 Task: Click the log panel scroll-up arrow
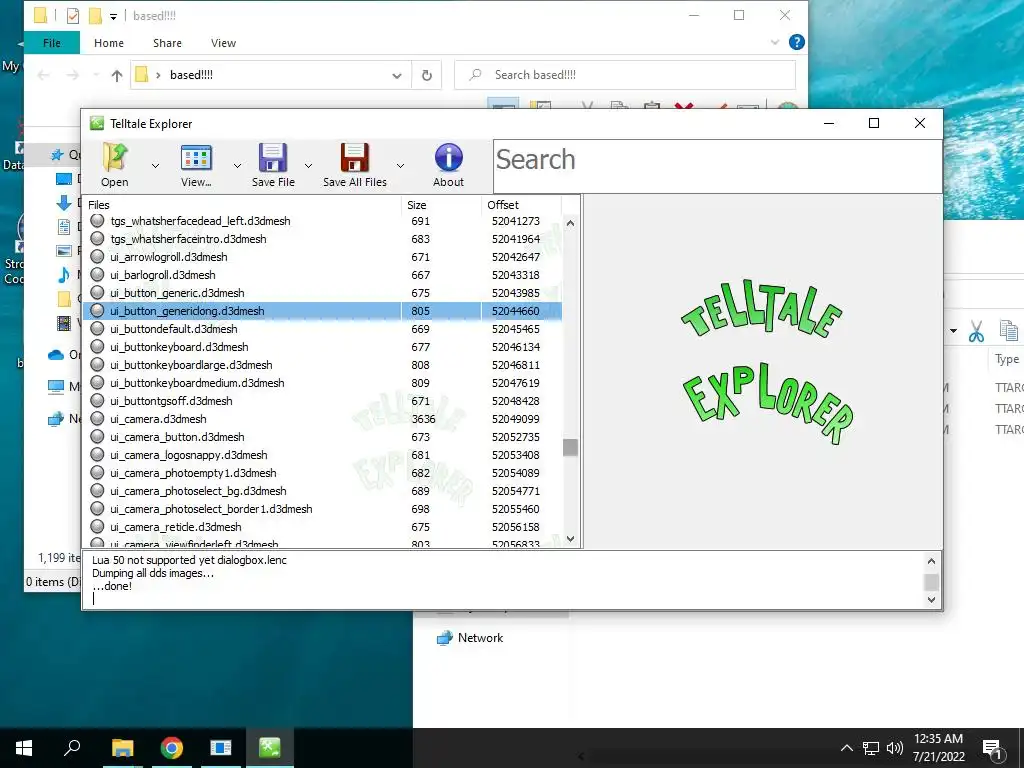pyautogui.click(x=931, y=561)
